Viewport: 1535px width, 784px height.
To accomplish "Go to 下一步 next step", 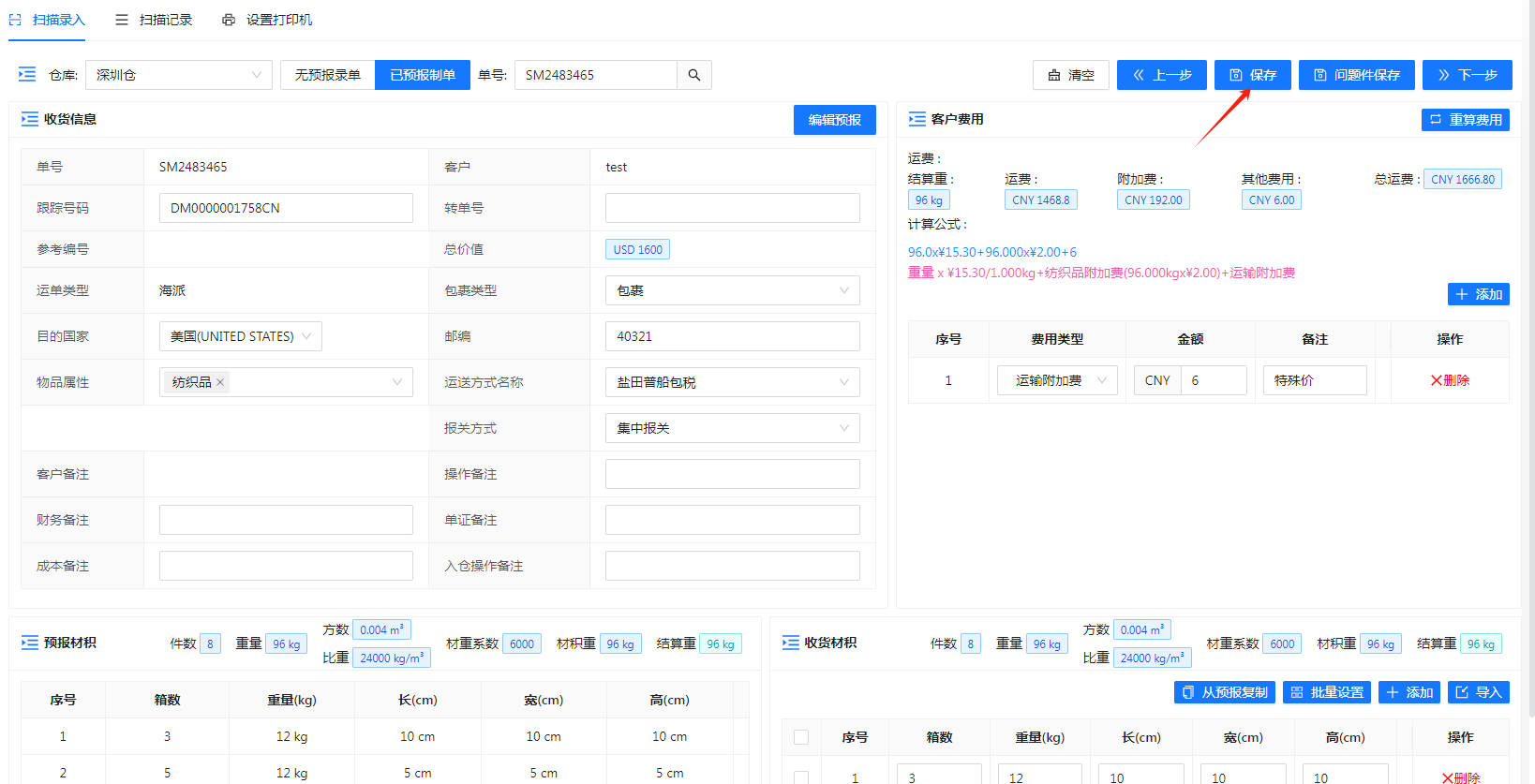I will click(1467, 75).
